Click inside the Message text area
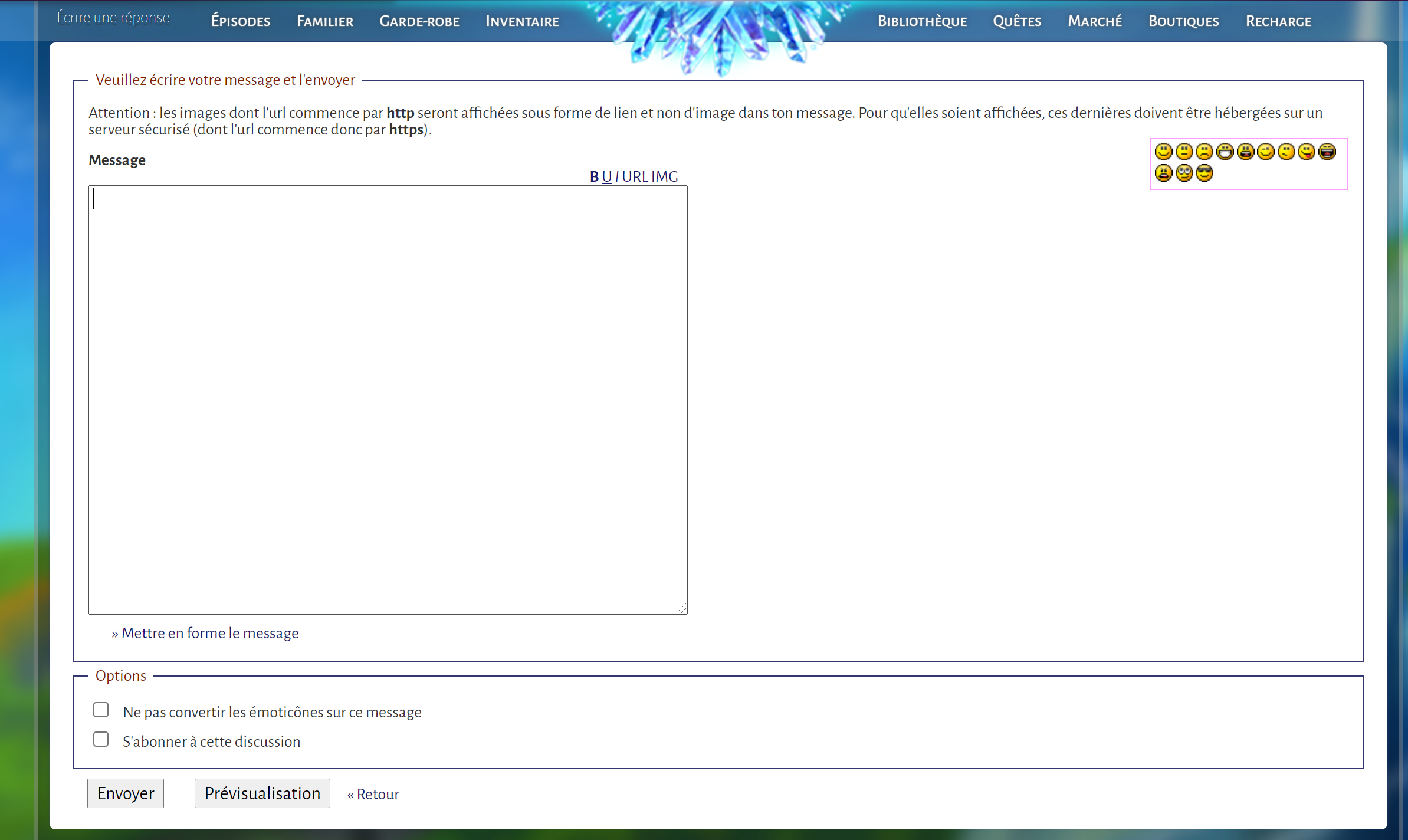Viewport: 1408px width, 840px height. (388, 399)
